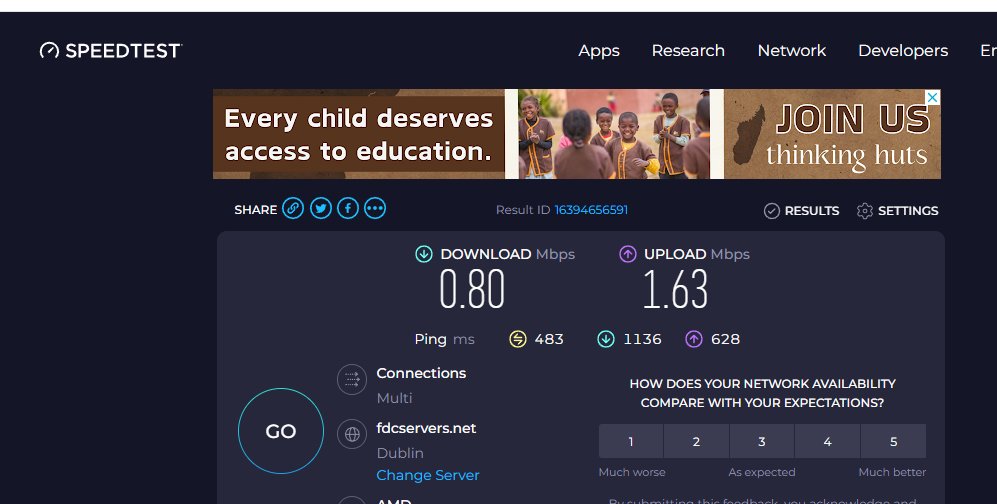Click the 'fdcservers.net' server name
This screenshot has width=997, height=504.
[x=426, y=428]
